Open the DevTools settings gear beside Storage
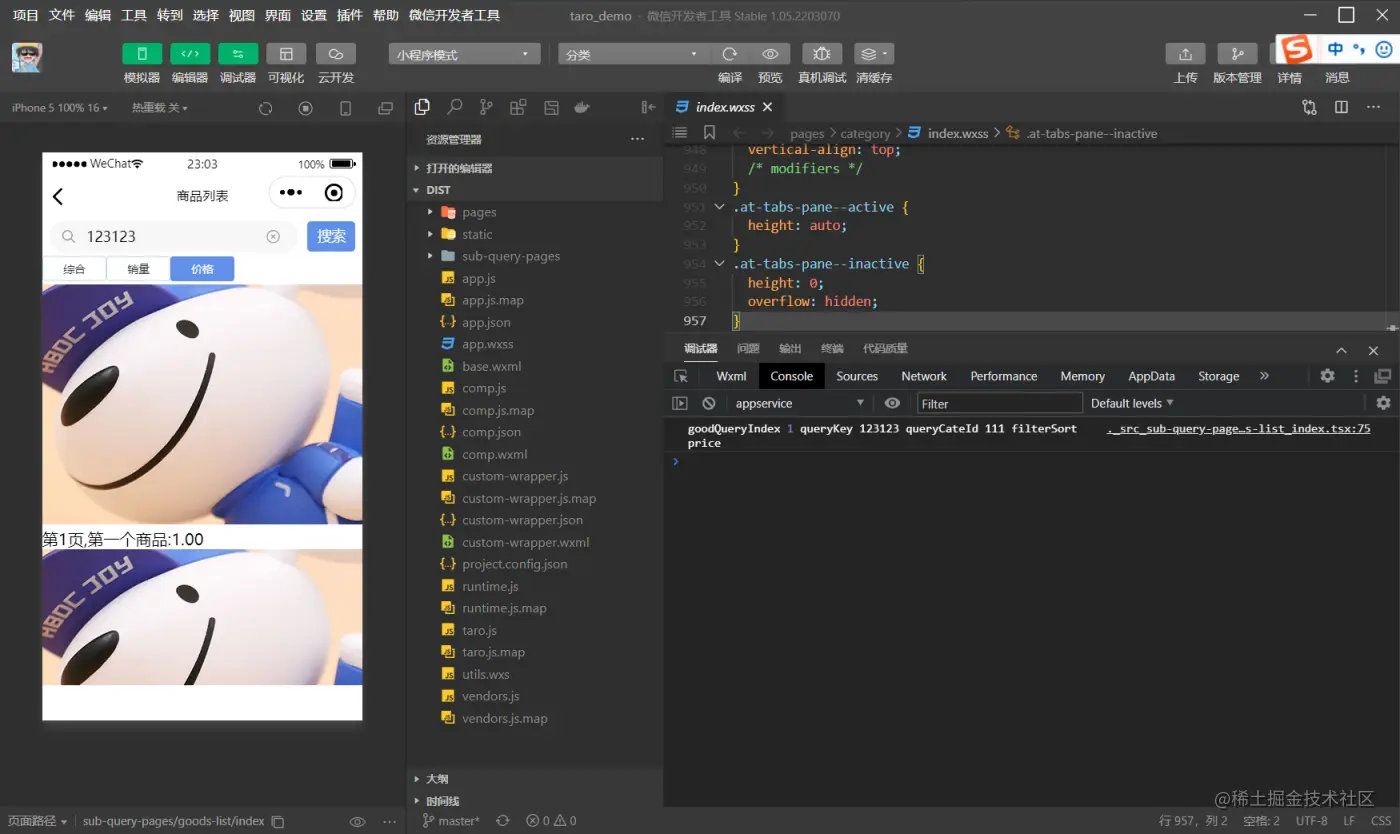 click(x=1327, y=376)
